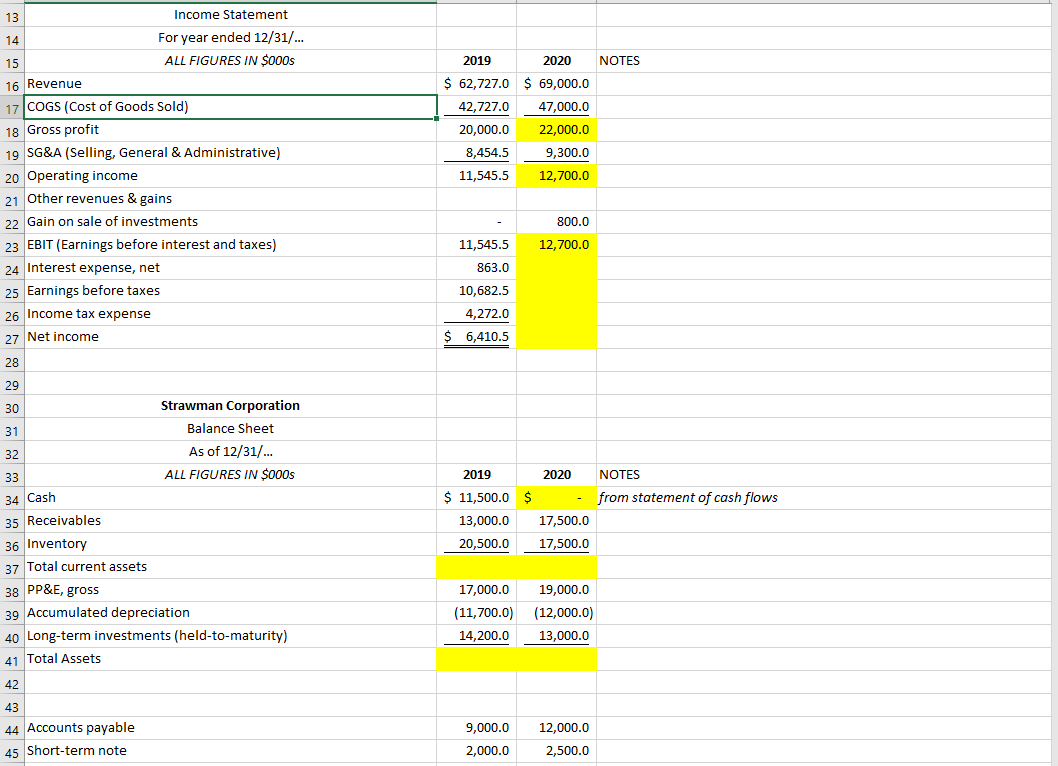
Task: Select row header 17
Action: pos(12,106)
